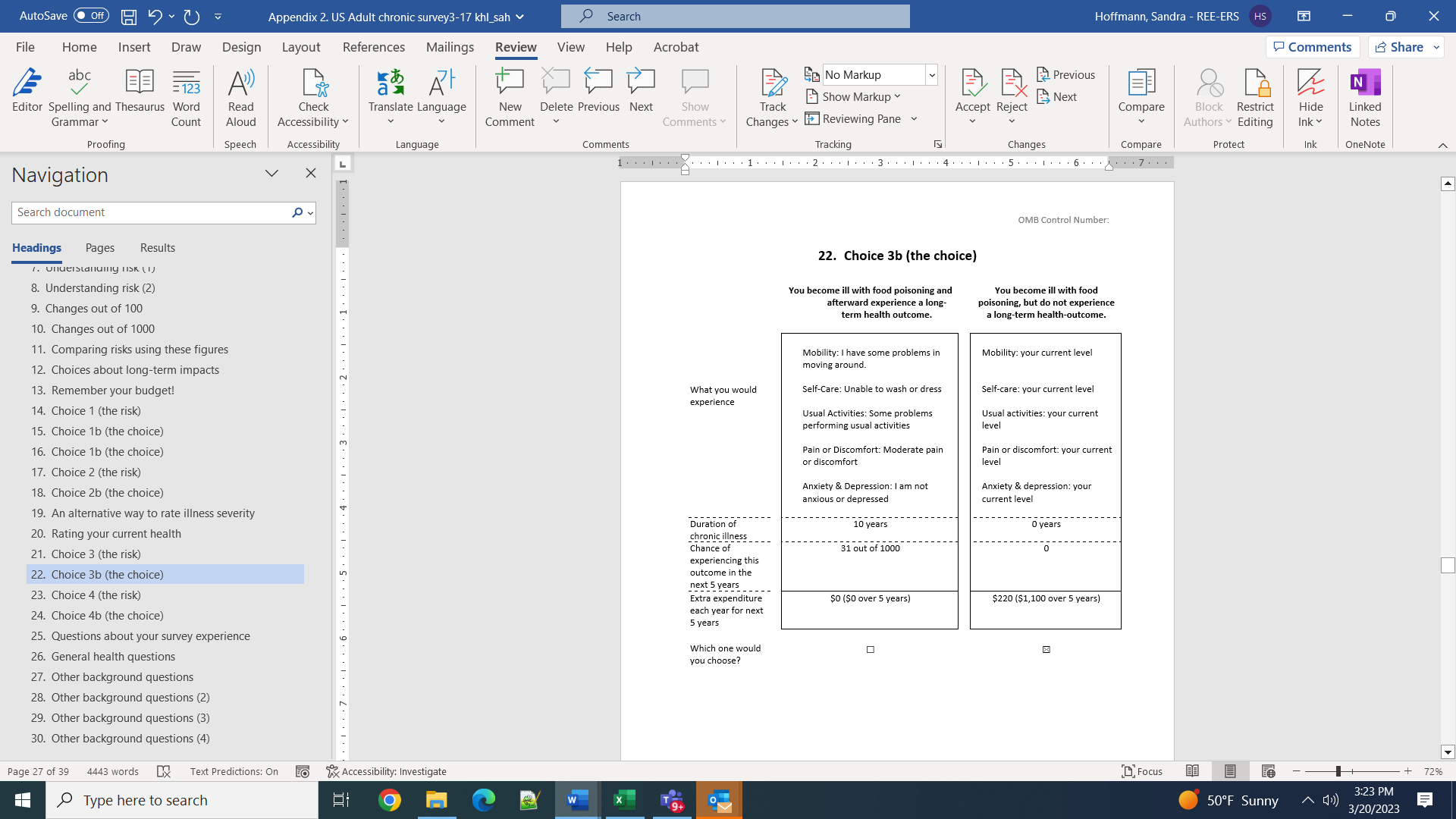Viewport: 1456px width, 819px height.
Task: Uncheck the checked right choice box
Action: click(x=1046, y=650)
